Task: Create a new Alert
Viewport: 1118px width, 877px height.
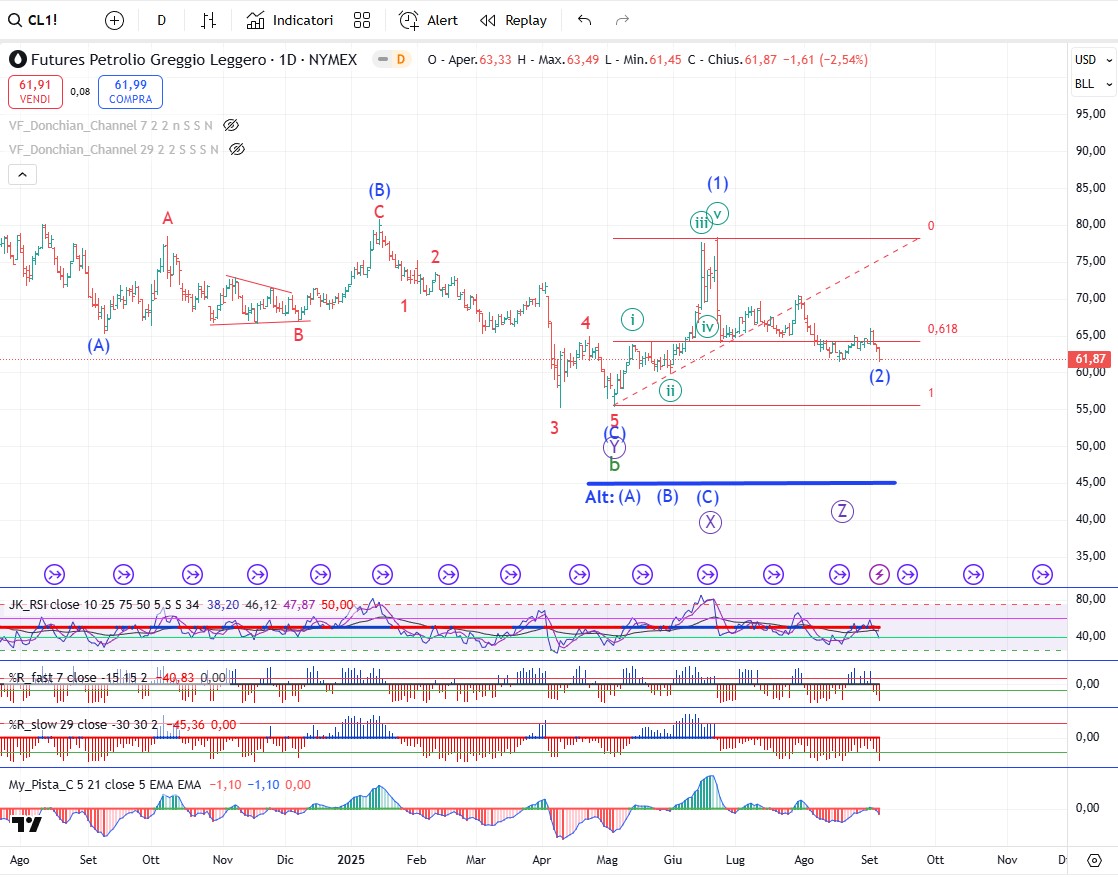Action: pos(428,20)
